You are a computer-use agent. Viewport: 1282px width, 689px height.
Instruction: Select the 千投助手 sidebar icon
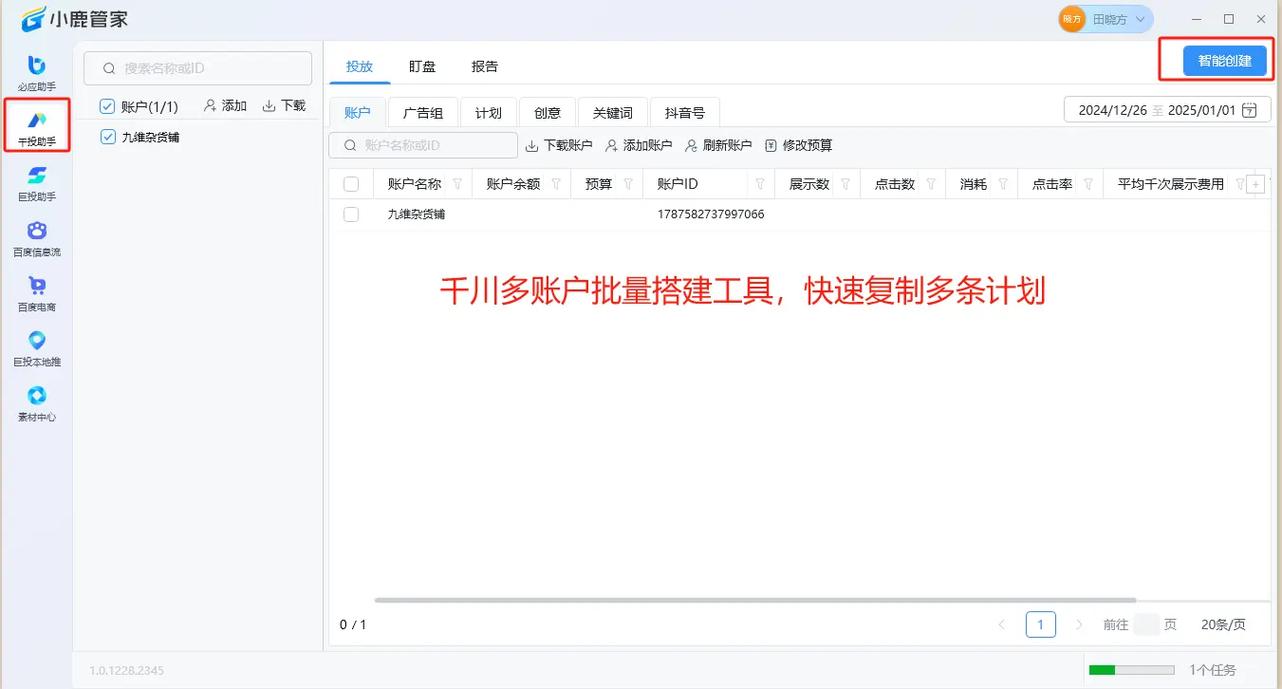(37, 125)
